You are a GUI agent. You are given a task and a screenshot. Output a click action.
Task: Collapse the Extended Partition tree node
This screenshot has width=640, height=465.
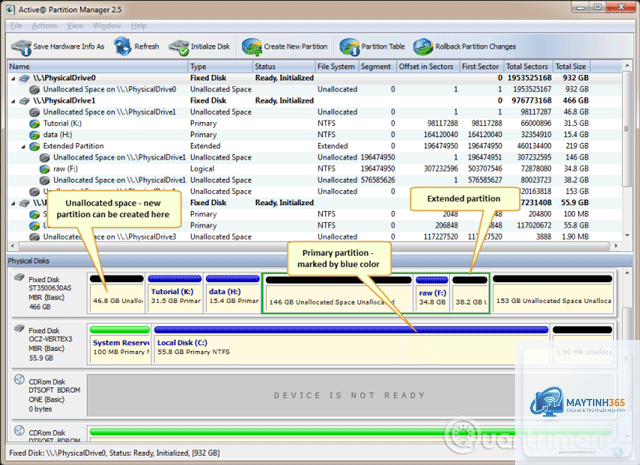[x=23, y=147]
